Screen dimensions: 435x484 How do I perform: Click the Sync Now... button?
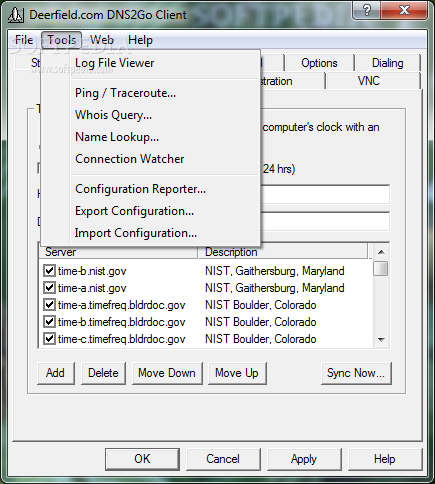pos(356,373)
